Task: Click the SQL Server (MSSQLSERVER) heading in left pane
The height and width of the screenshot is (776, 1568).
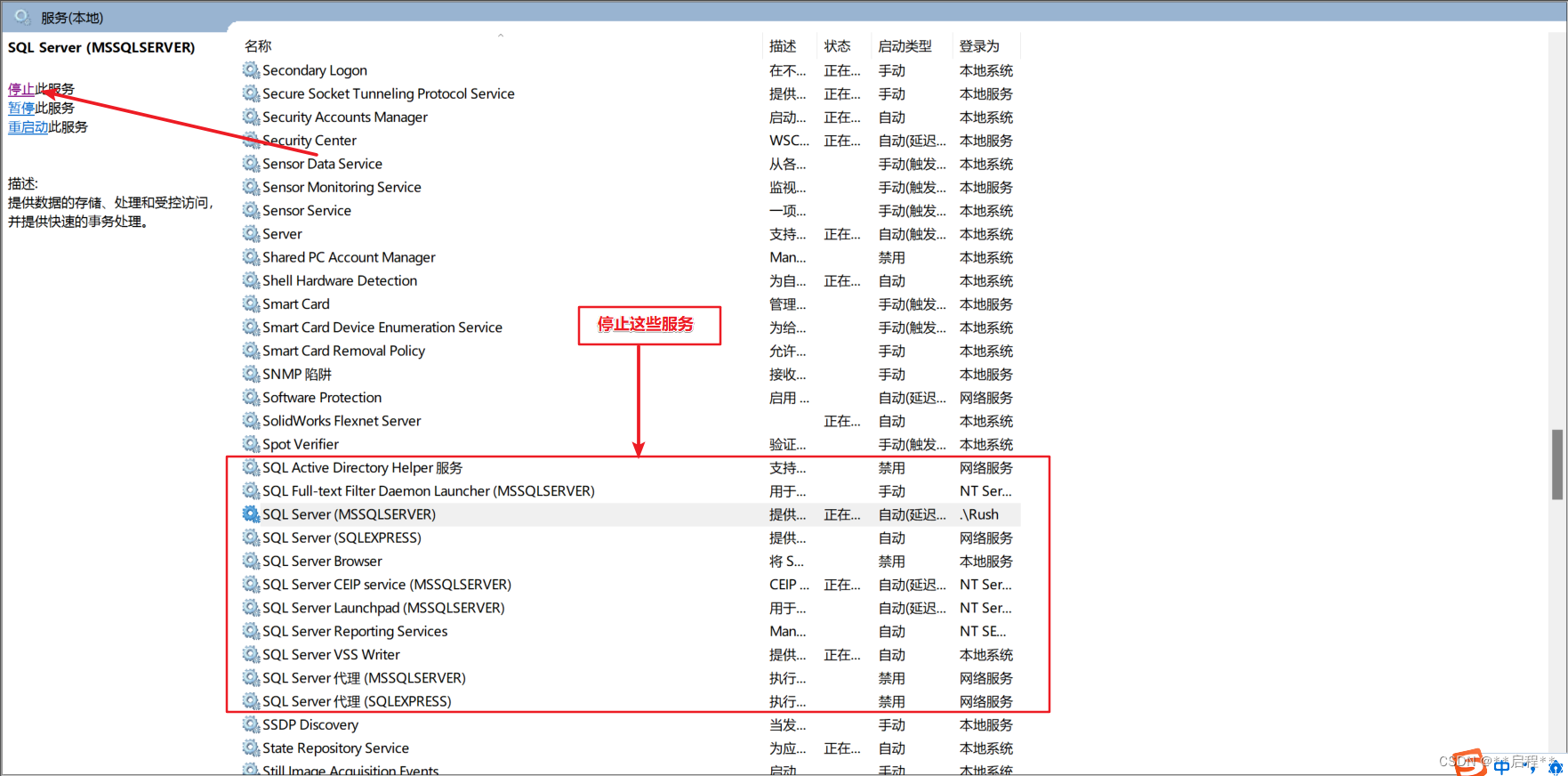Action: click(101, 47)
